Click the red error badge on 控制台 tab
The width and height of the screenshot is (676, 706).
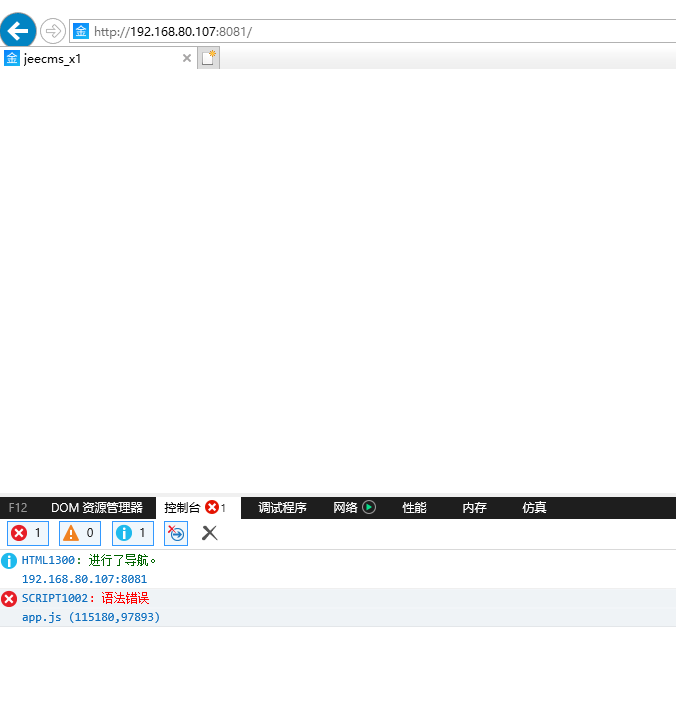212,507
